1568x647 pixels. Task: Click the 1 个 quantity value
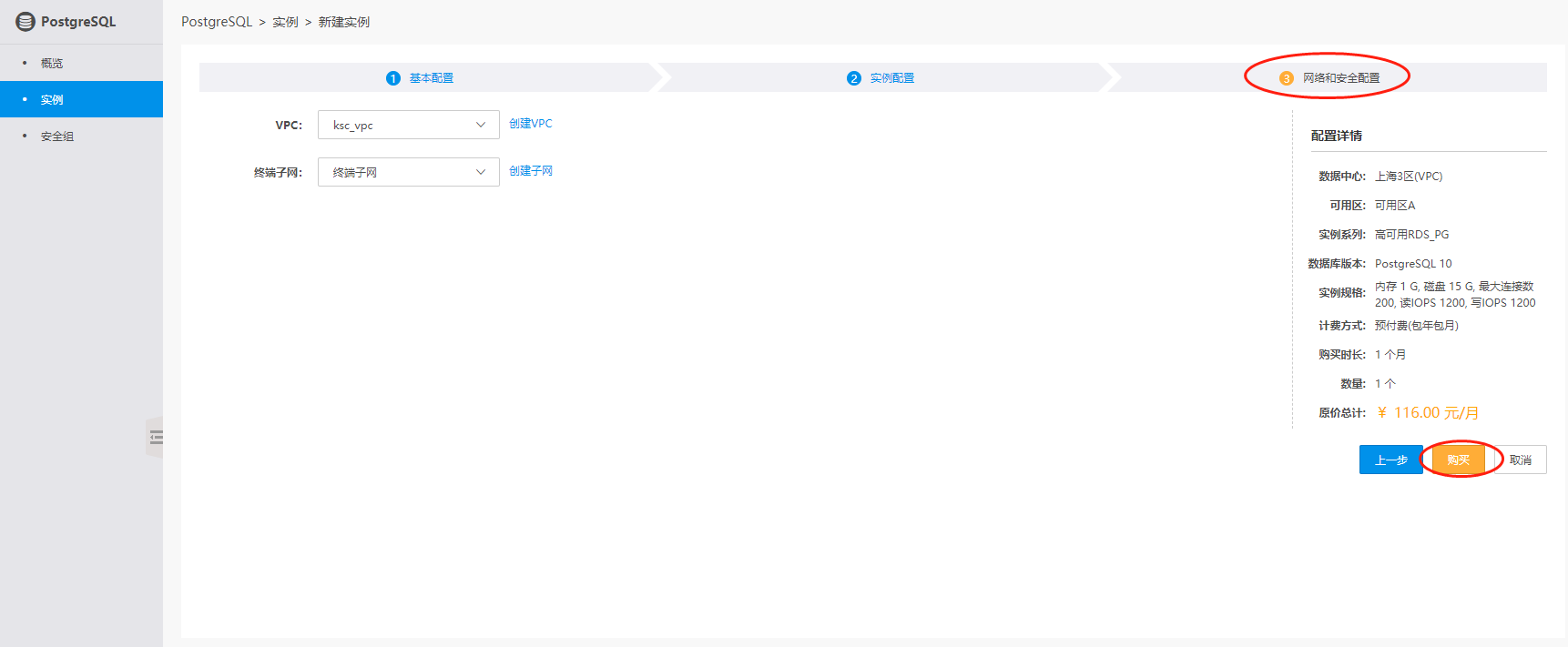tap(1385, 384)
